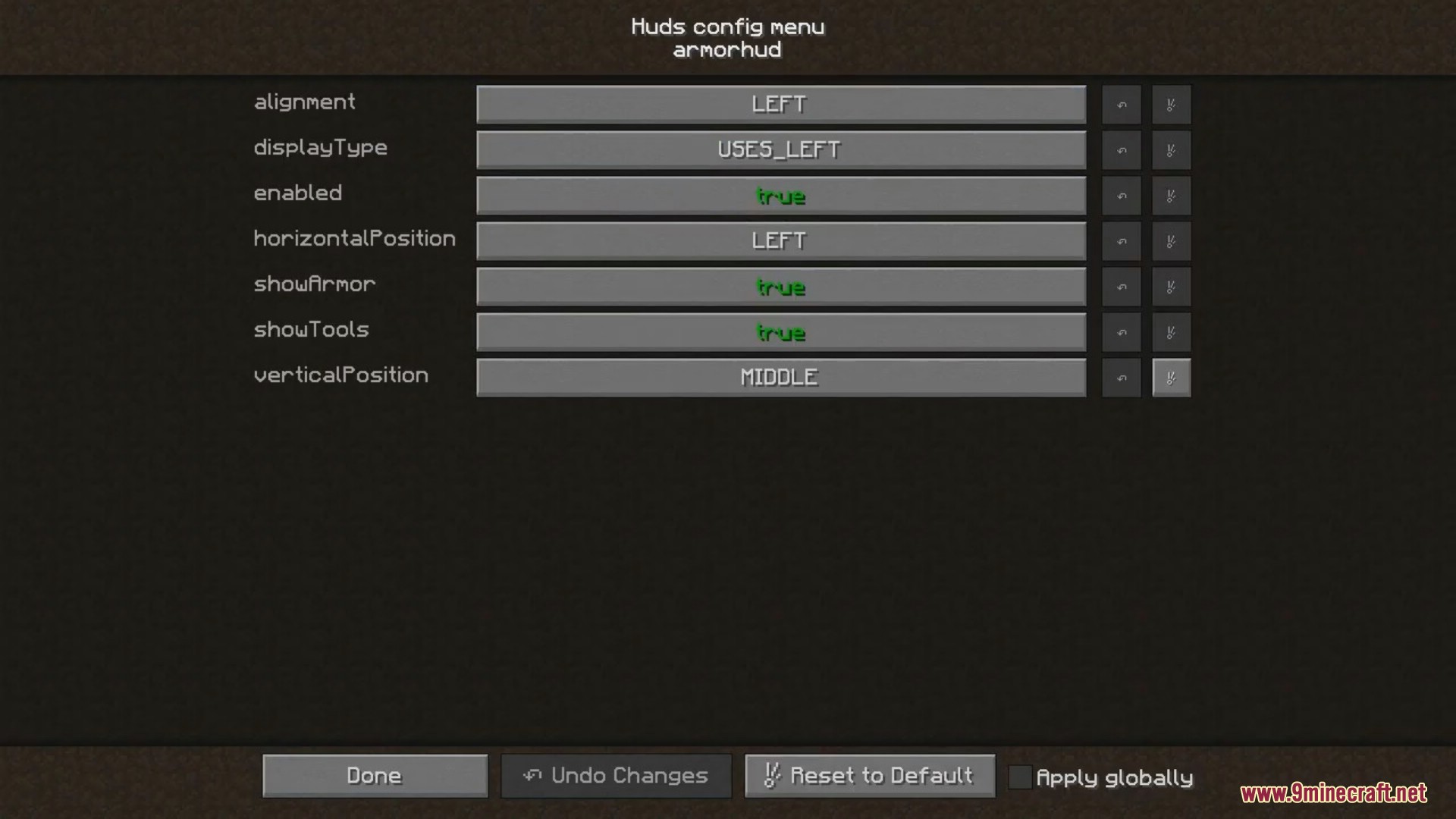Click the Done button to close
The height and width of the screenshot is (819, 1456).
374,775
